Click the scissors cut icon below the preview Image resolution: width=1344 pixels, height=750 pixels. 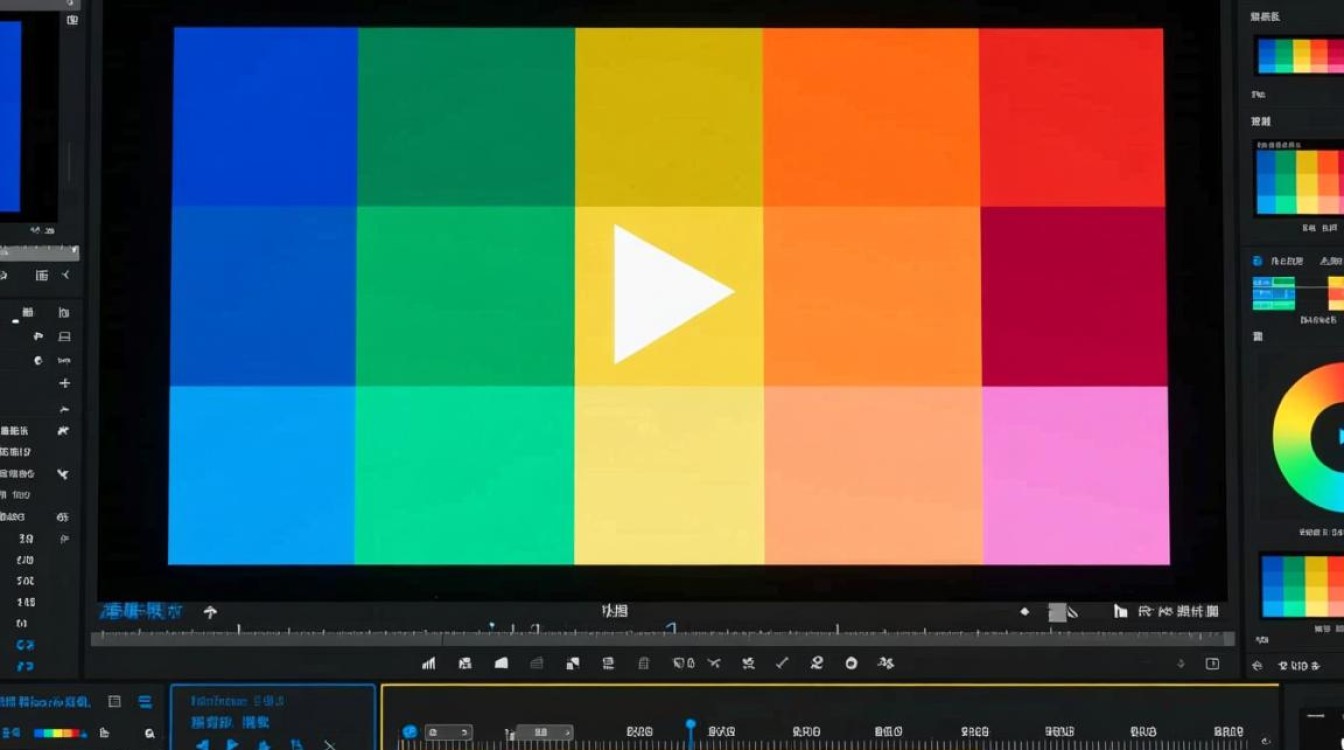(714, 663)
